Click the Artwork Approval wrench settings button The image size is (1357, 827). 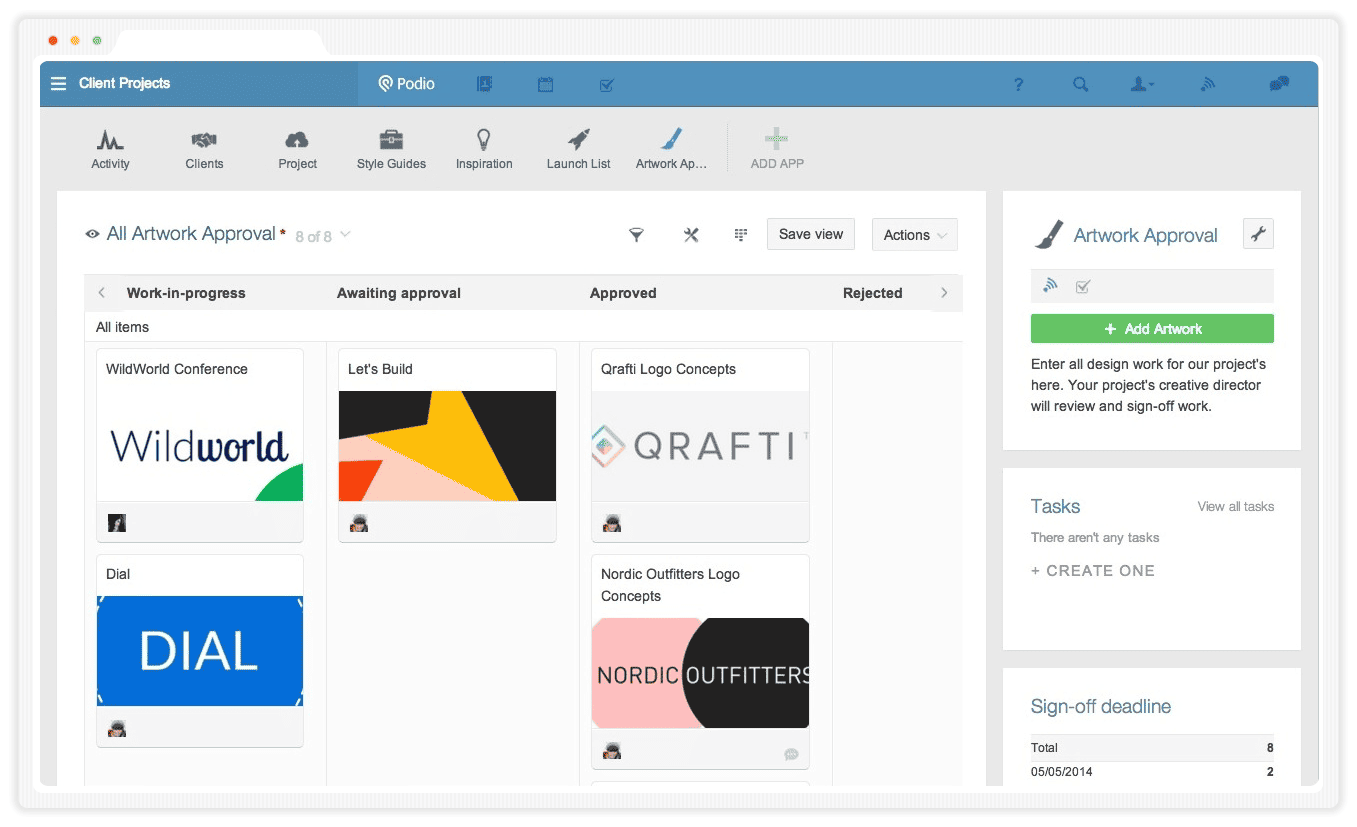tap(1258, 234)
